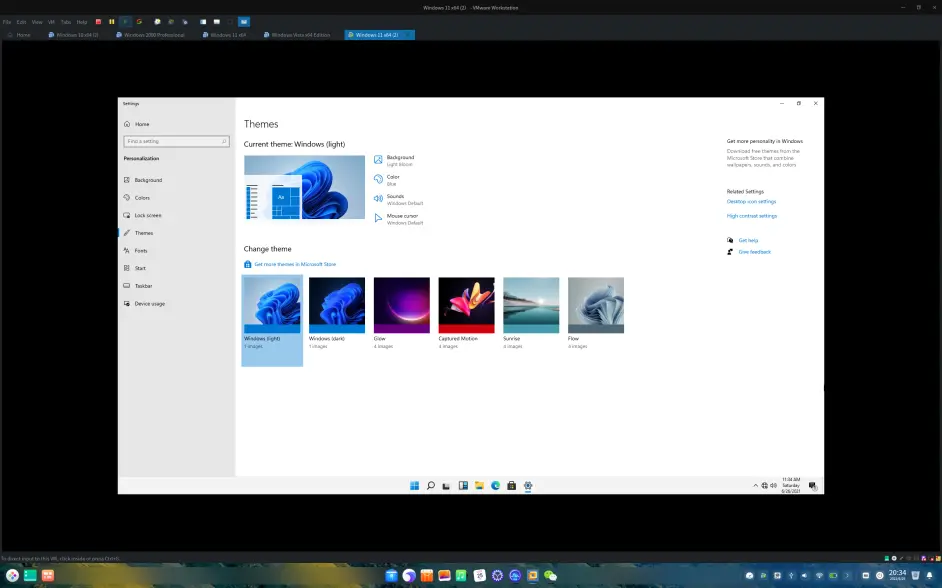
Task: Open VMware File menu
Action: (x=7, y=22)
